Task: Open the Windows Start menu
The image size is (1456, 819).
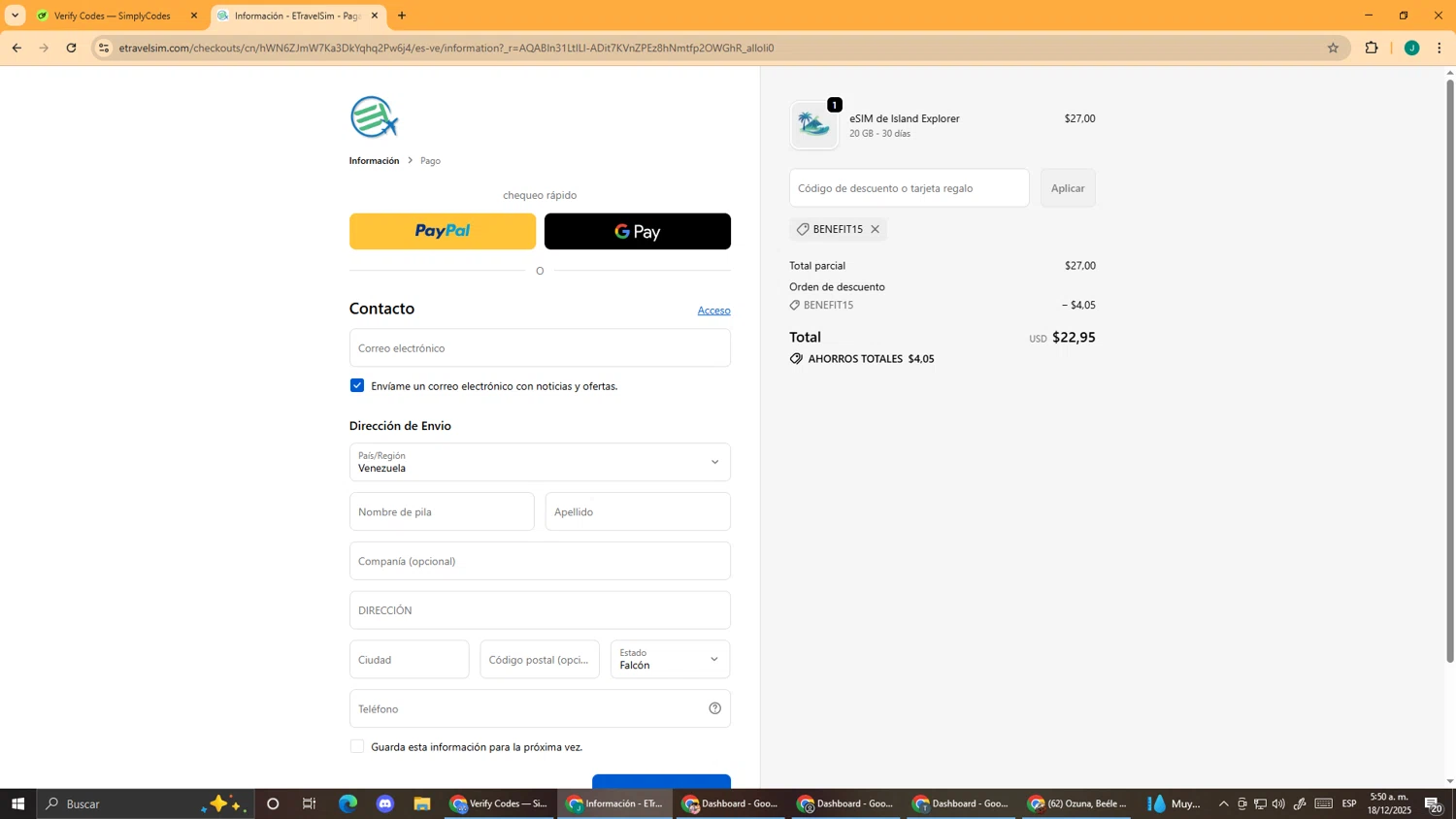Action: (x=17, y=803)
